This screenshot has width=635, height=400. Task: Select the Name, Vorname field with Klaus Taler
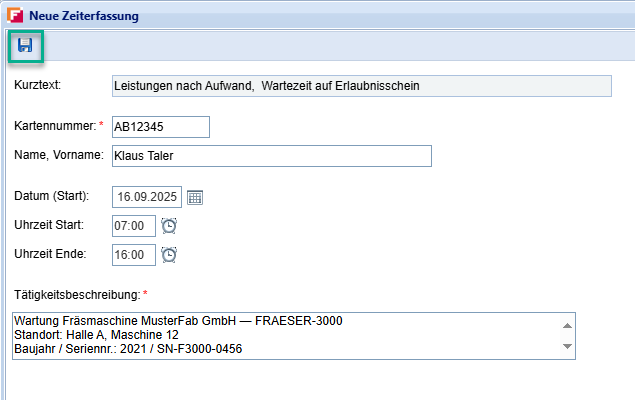click(270, 156)
